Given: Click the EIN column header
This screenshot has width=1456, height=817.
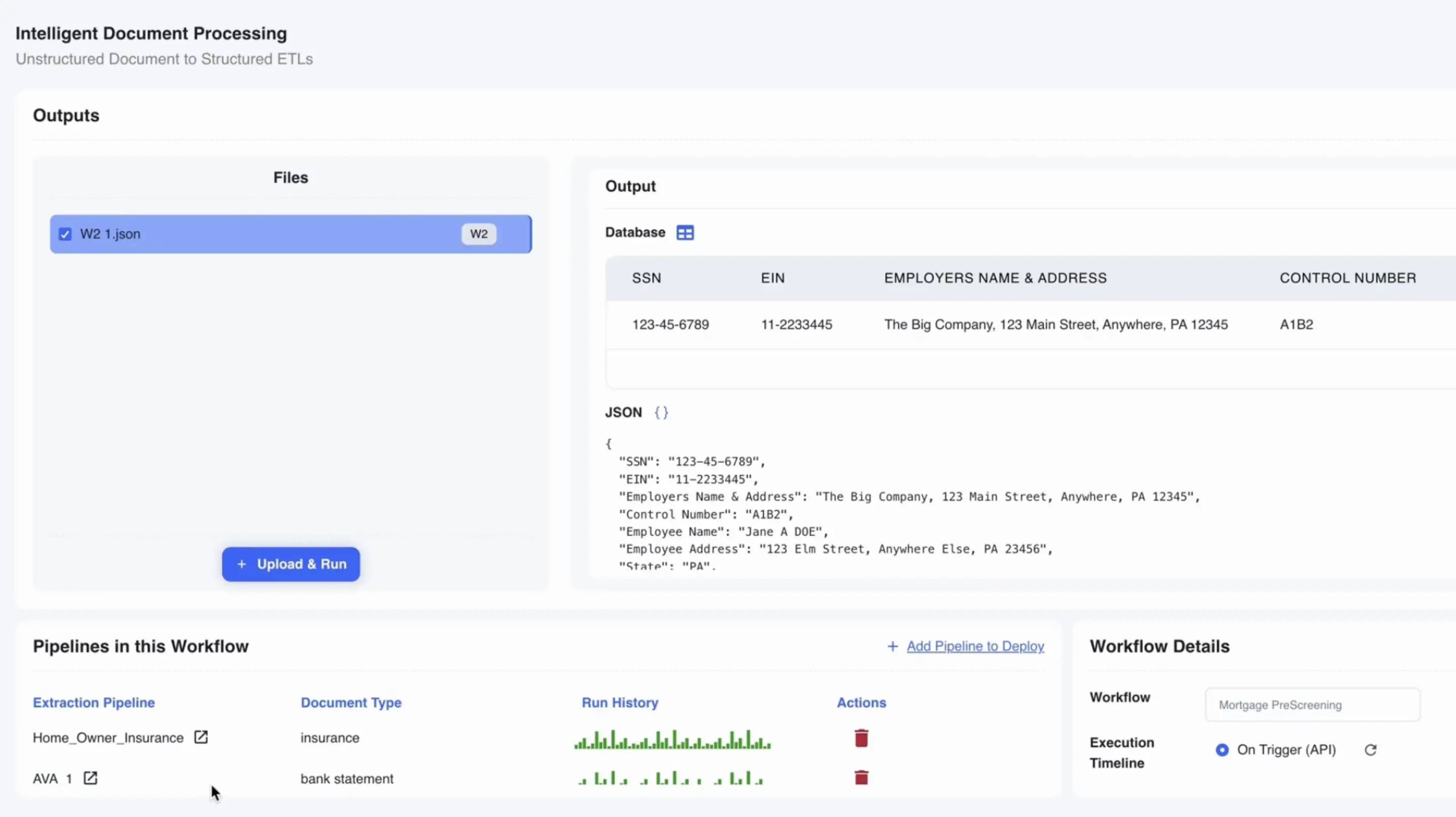Looking at the screenshot, I should click(773, 278).
